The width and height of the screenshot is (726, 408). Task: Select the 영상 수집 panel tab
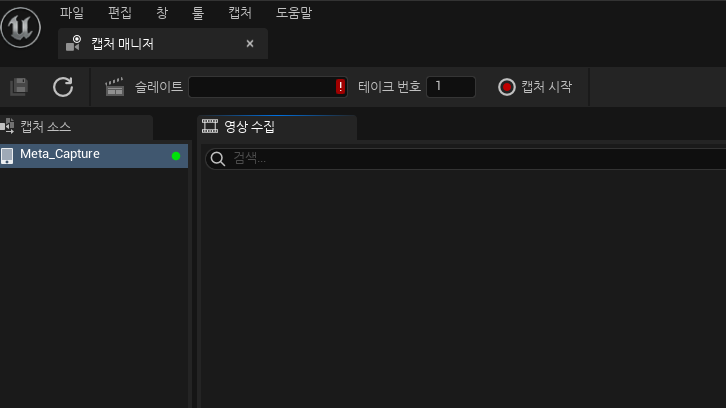click(277, 127)
